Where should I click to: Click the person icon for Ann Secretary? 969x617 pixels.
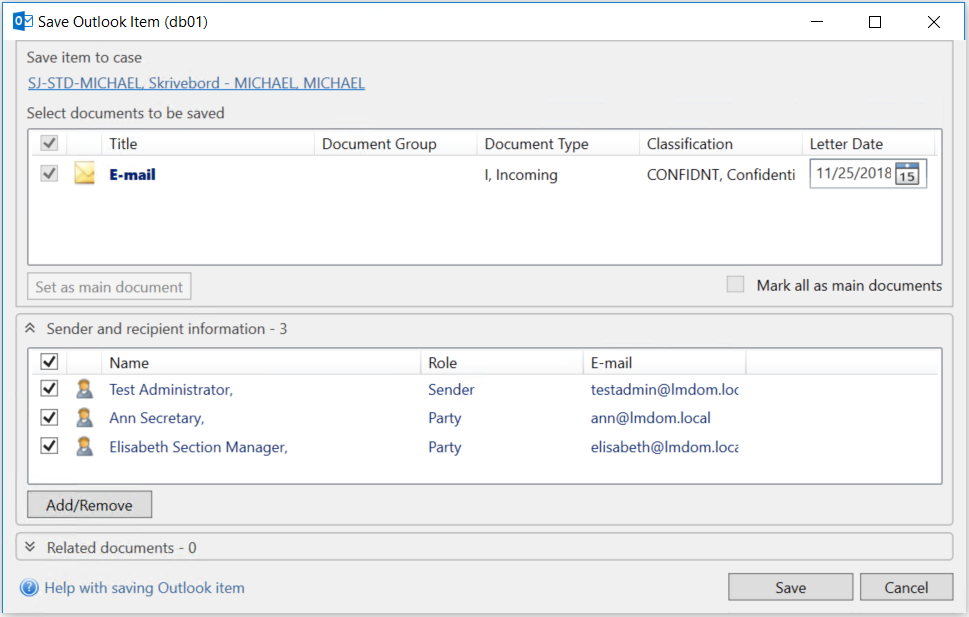85,418
